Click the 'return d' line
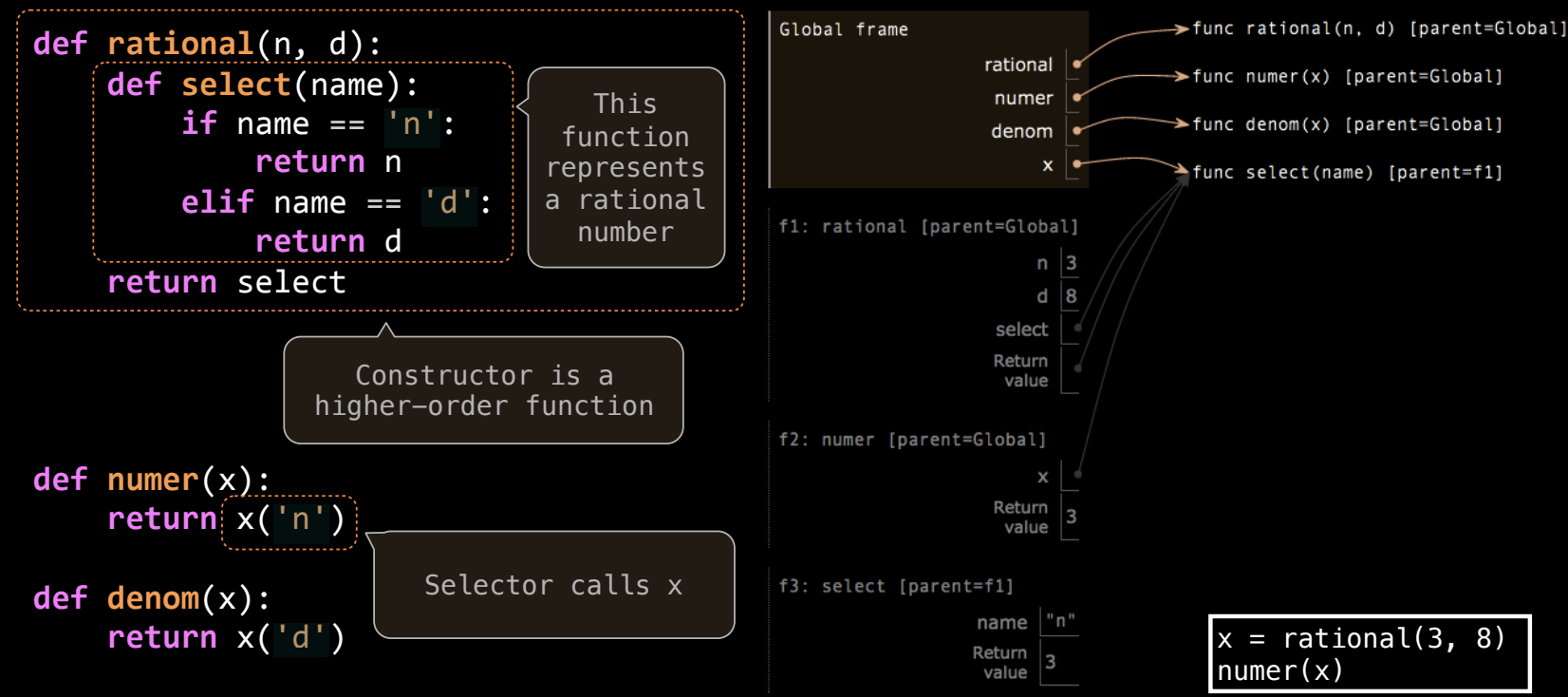 click(x=328, y=241)
